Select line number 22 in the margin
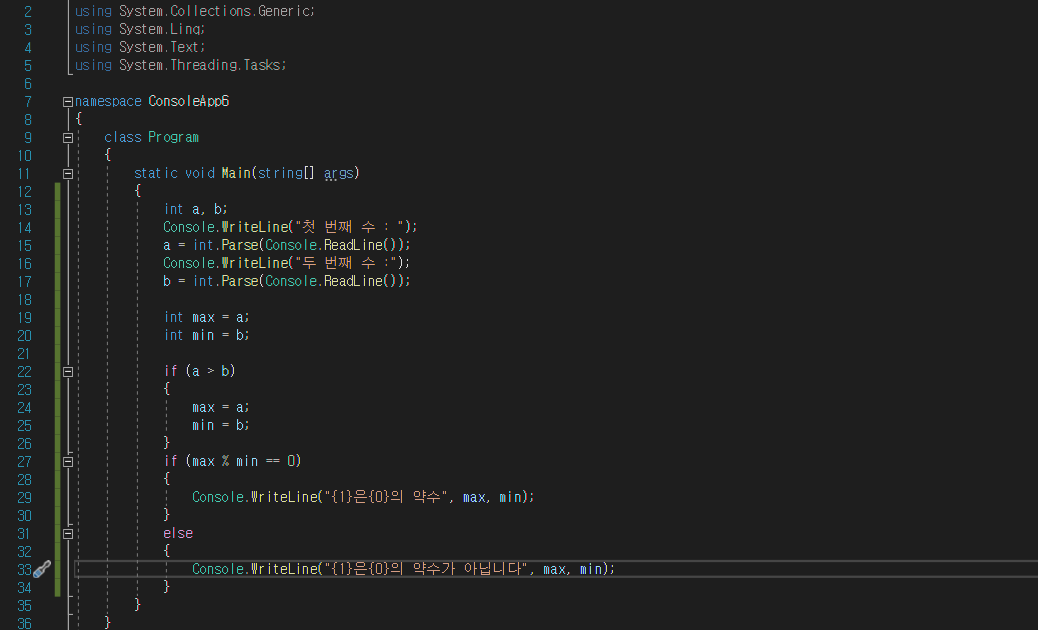This screenshot has width=1038, height=630. pos(24,372)
